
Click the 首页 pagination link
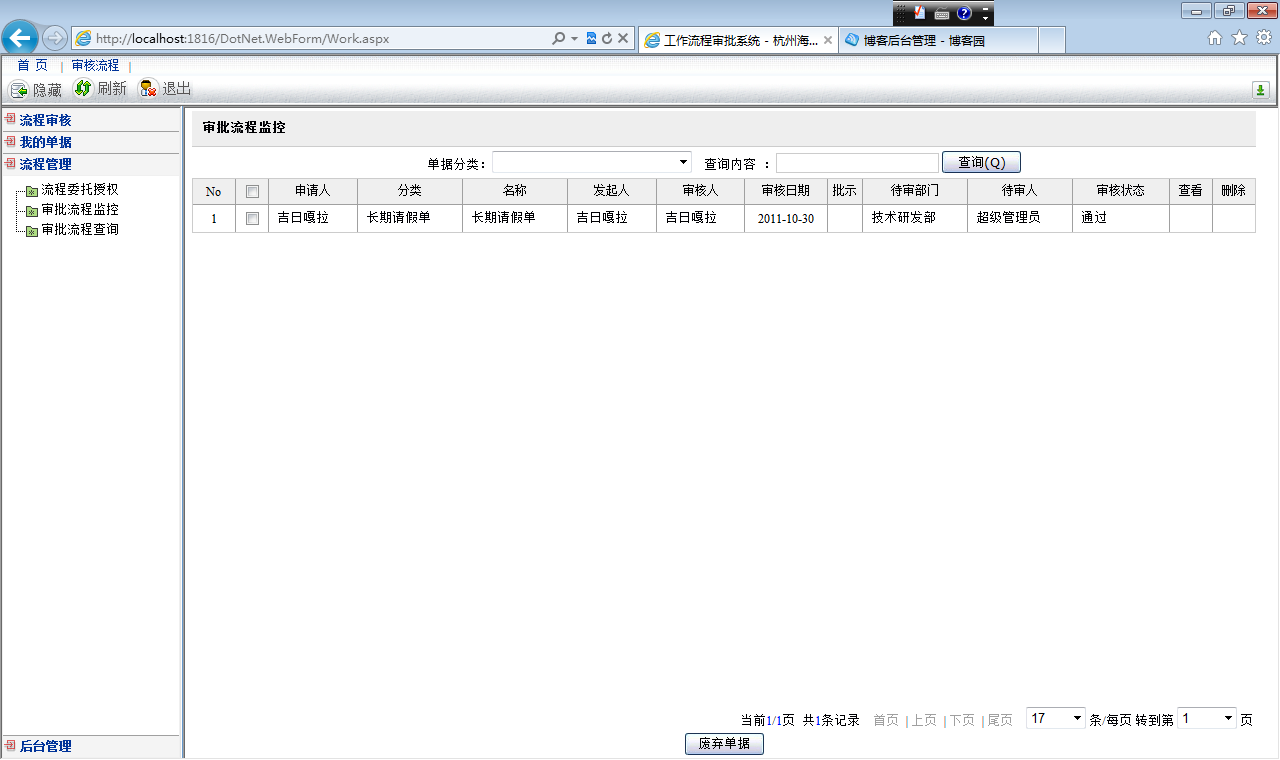886,720
